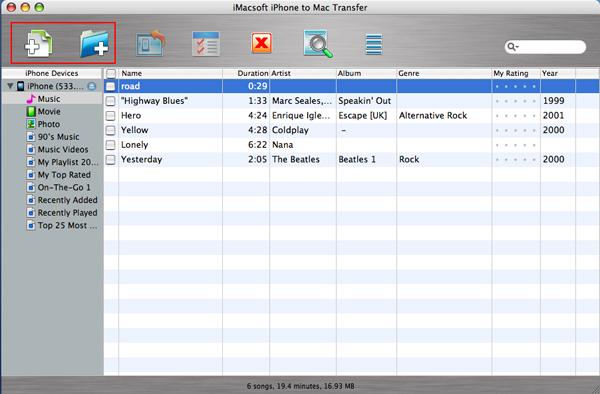This screenshot has height=394, width=600.
Task: Open the 90's Music playlist
Action: [59, 137]
